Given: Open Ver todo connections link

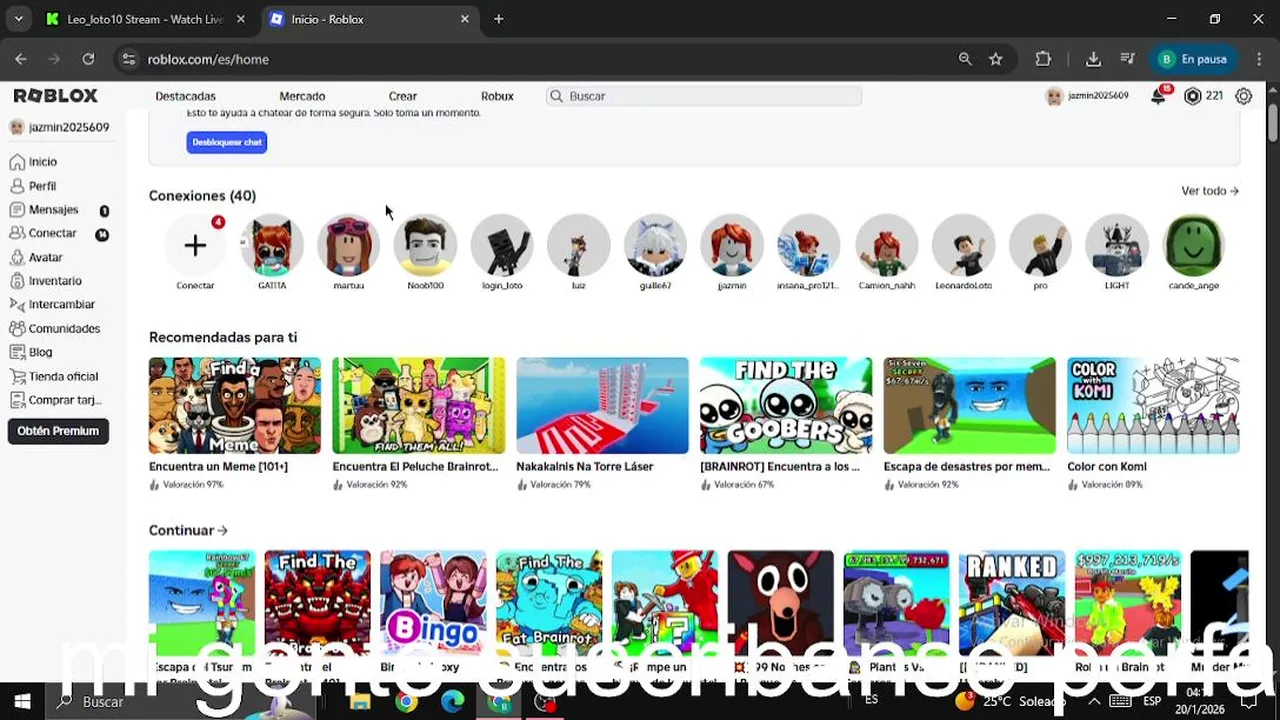Looking at the screenshot, I should [x=1210, y=191].
